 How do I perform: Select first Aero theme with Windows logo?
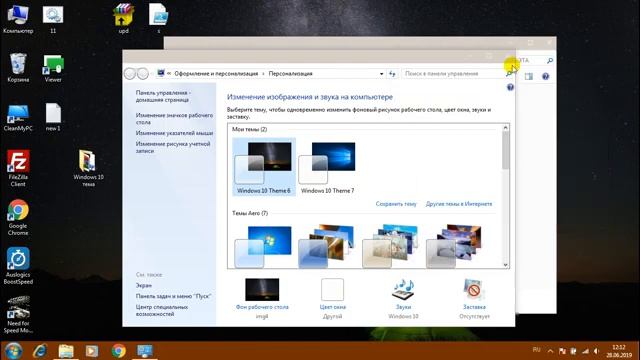264,247
